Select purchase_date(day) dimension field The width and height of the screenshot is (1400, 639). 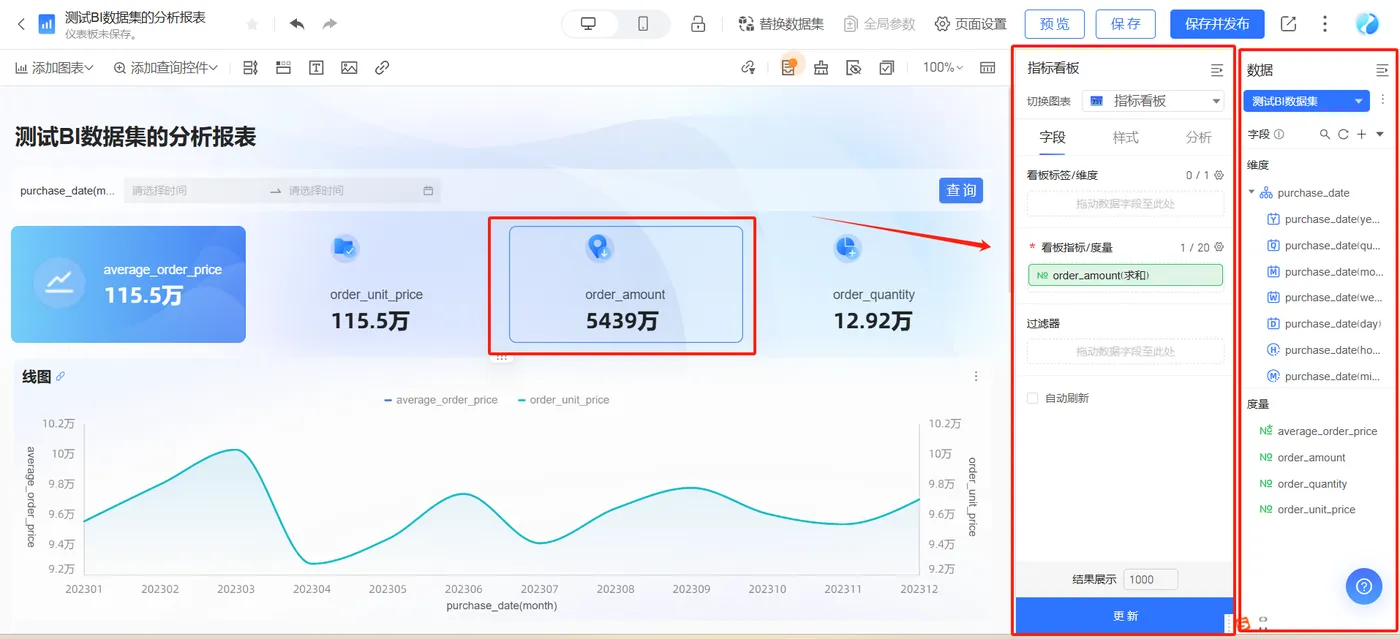pyautogui.click(x=1324, y=324)
